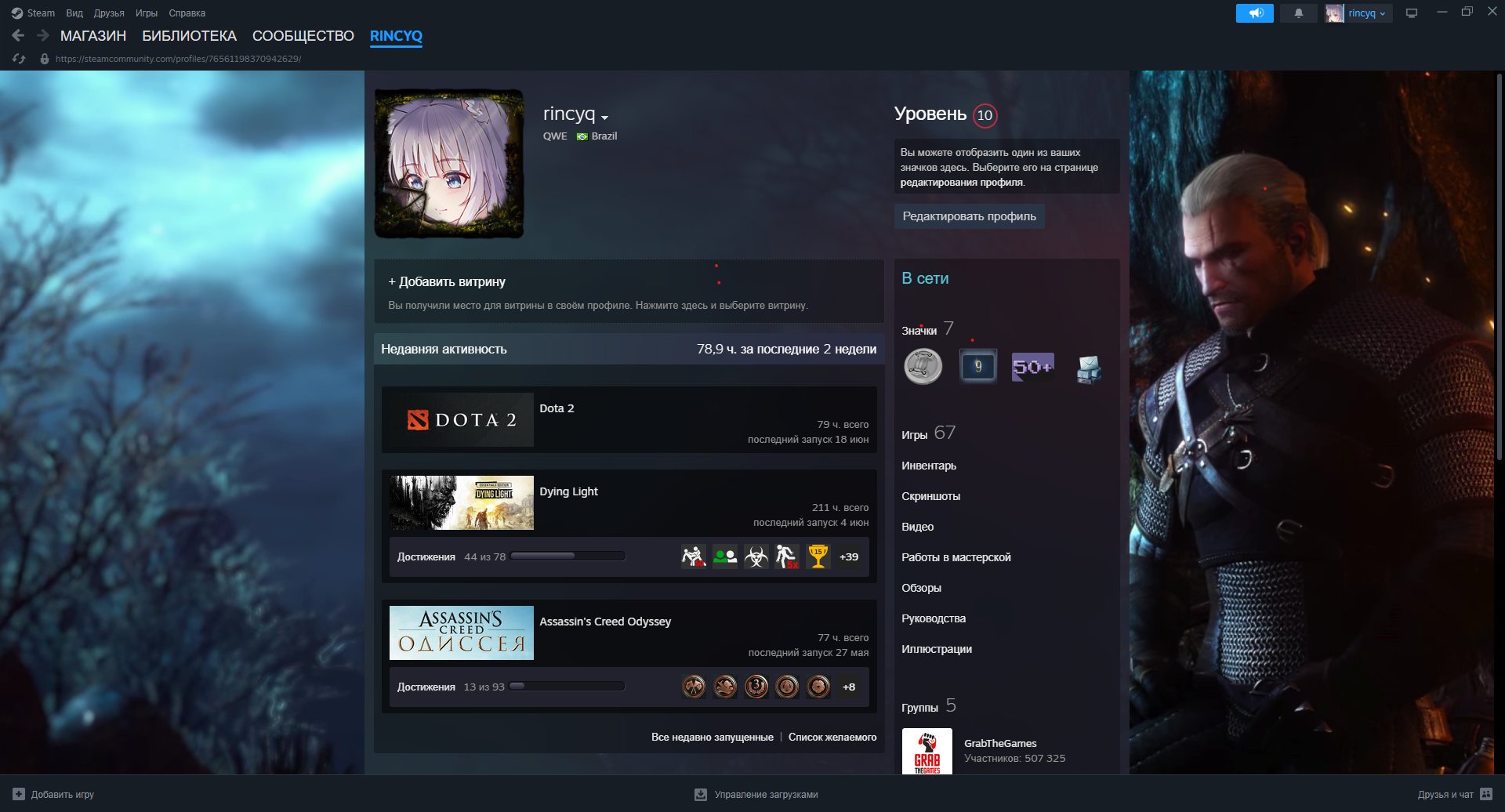Open the Dota 2 game banner
Viewport: 1505px width, 812px height.
tap(462, 420)
